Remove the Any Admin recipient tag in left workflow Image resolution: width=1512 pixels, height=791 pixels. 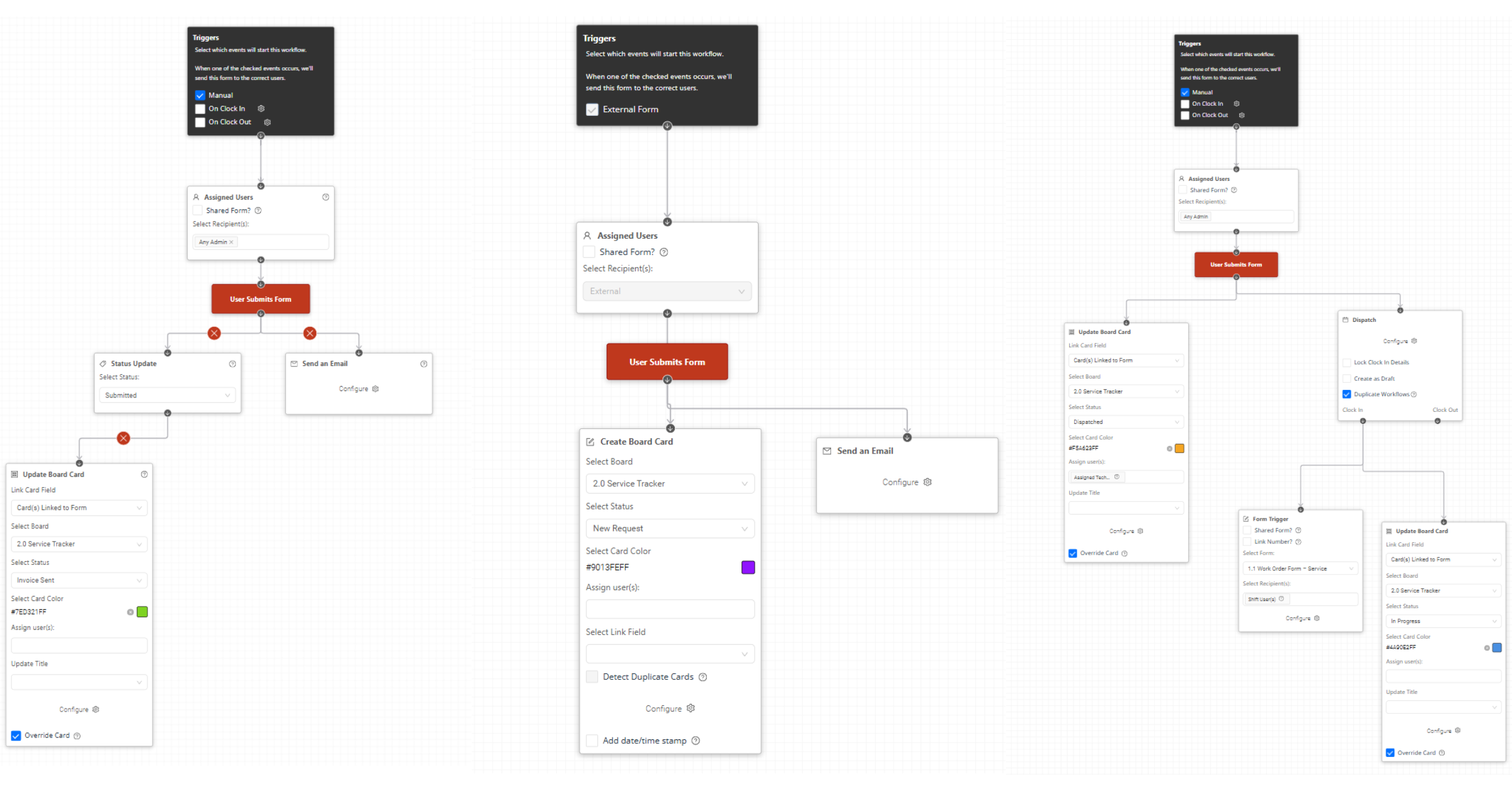tap(231, 242)
